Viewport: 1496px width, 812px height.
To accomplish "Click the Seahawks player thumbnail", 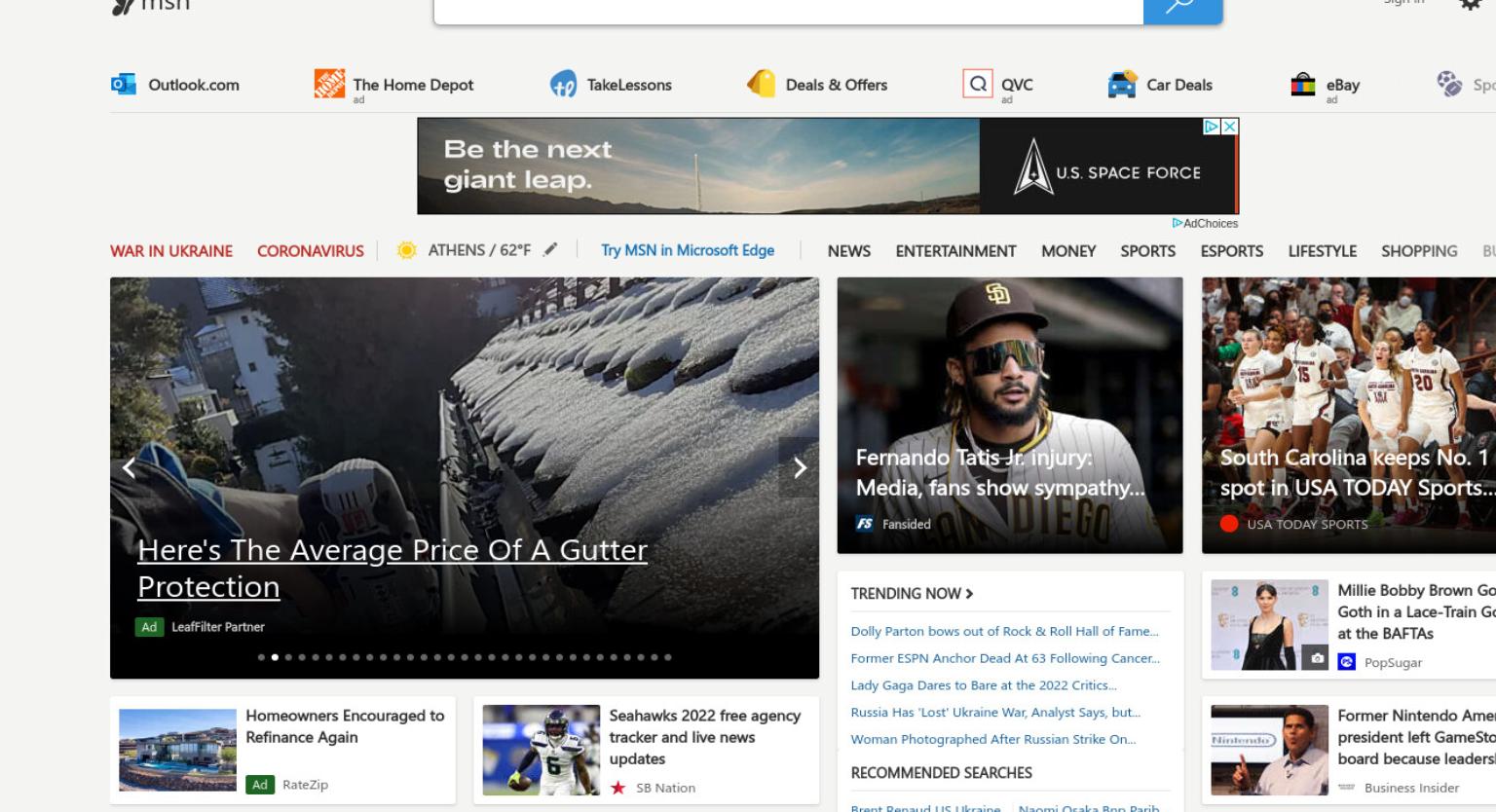I will 542,750.
